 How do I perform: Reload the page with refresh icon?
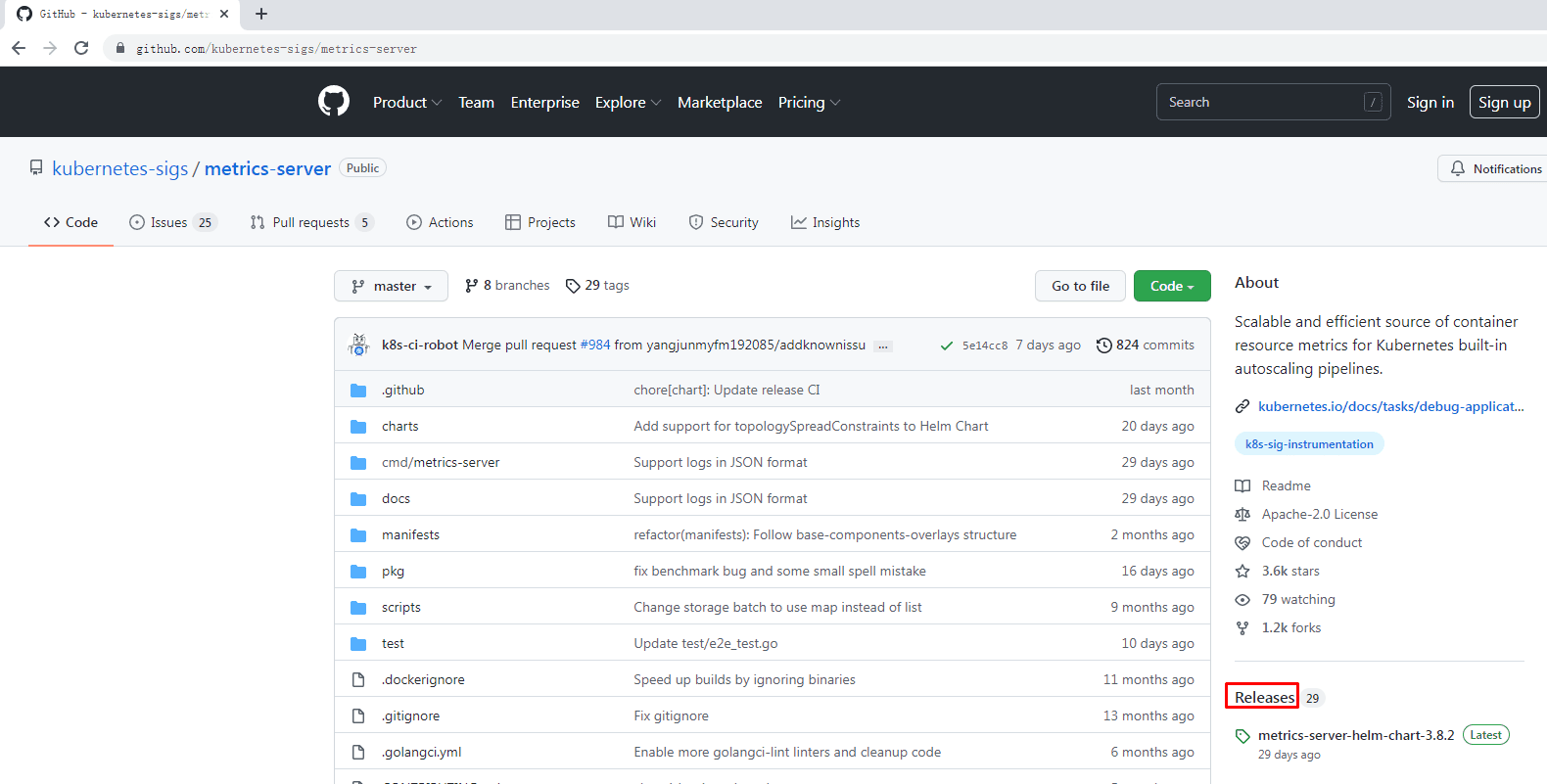coord(81,48)
